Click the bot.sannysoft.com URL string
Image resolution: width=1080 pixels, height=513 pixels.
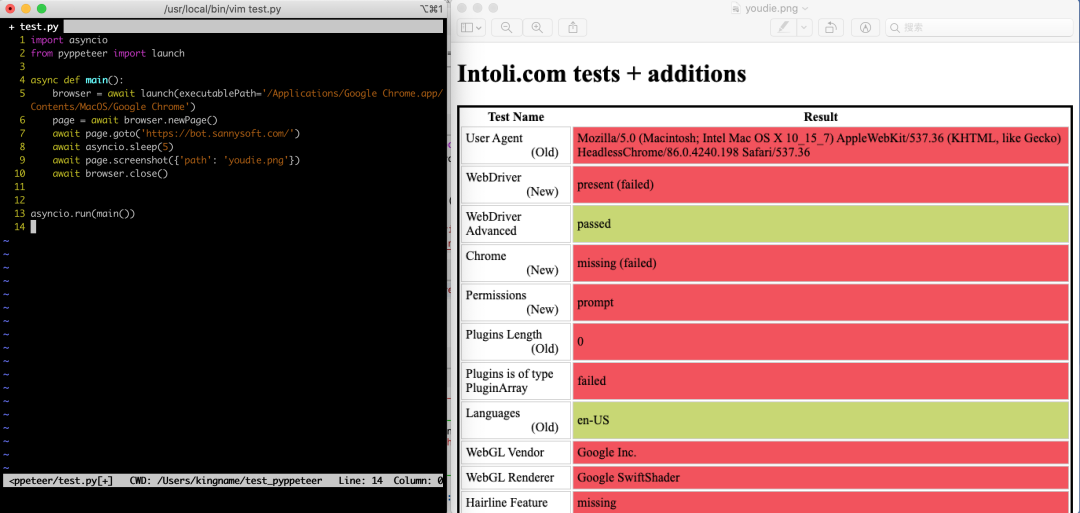220,133
